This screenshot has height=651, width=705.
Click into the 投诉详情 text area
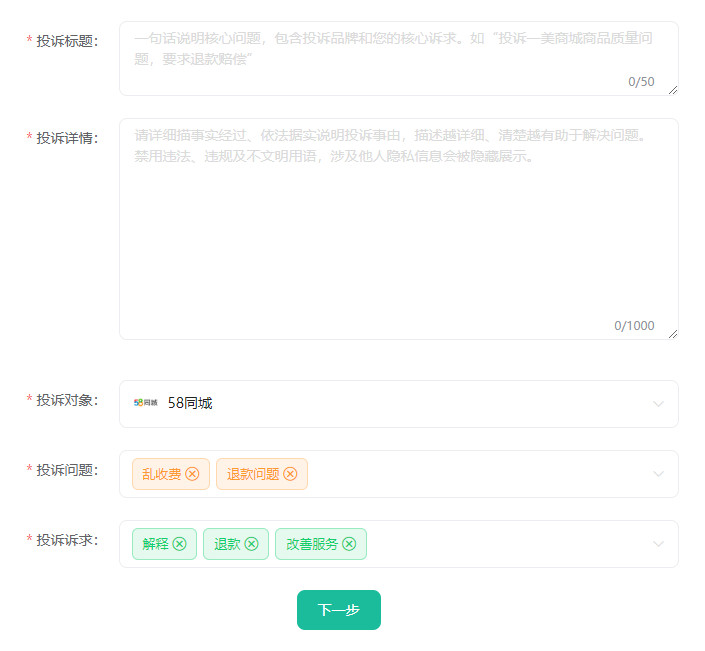(x=398, y=240)
